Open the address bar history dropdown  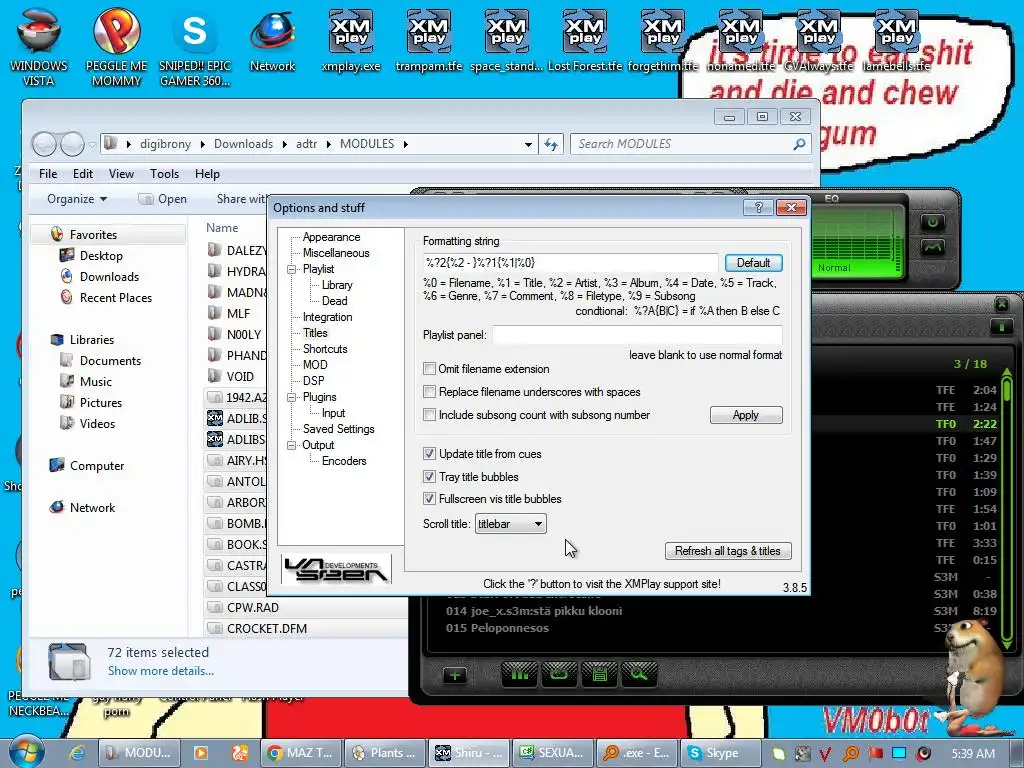pos(528,144)
